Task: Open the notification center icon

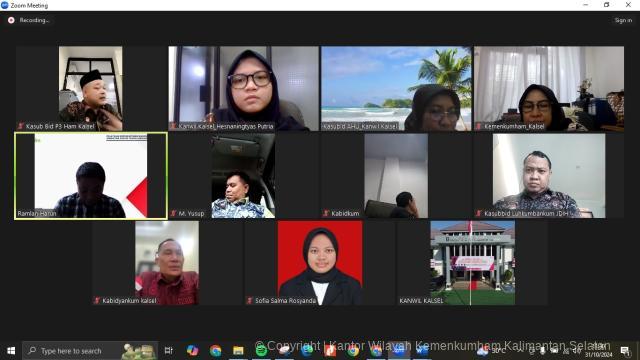Action: tap(625, 351)
